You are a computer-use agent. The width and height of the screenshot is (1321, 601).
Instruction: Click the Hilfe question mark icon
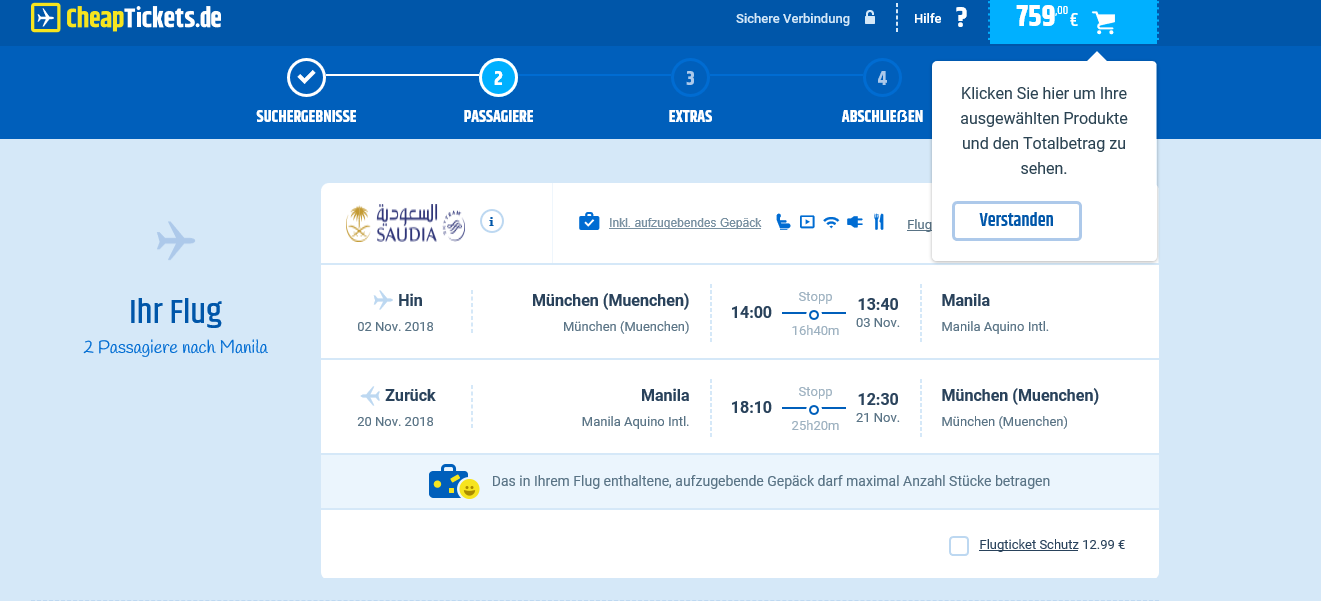pyautogui.click(x=961, y=18)
